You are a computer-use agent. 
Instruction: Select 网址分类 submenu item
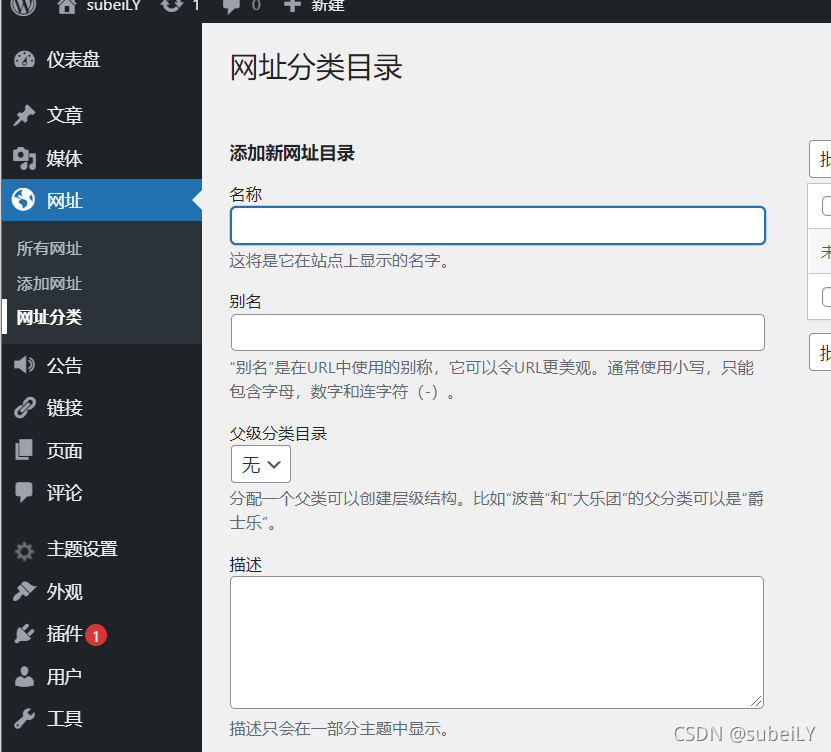[49, 317]
